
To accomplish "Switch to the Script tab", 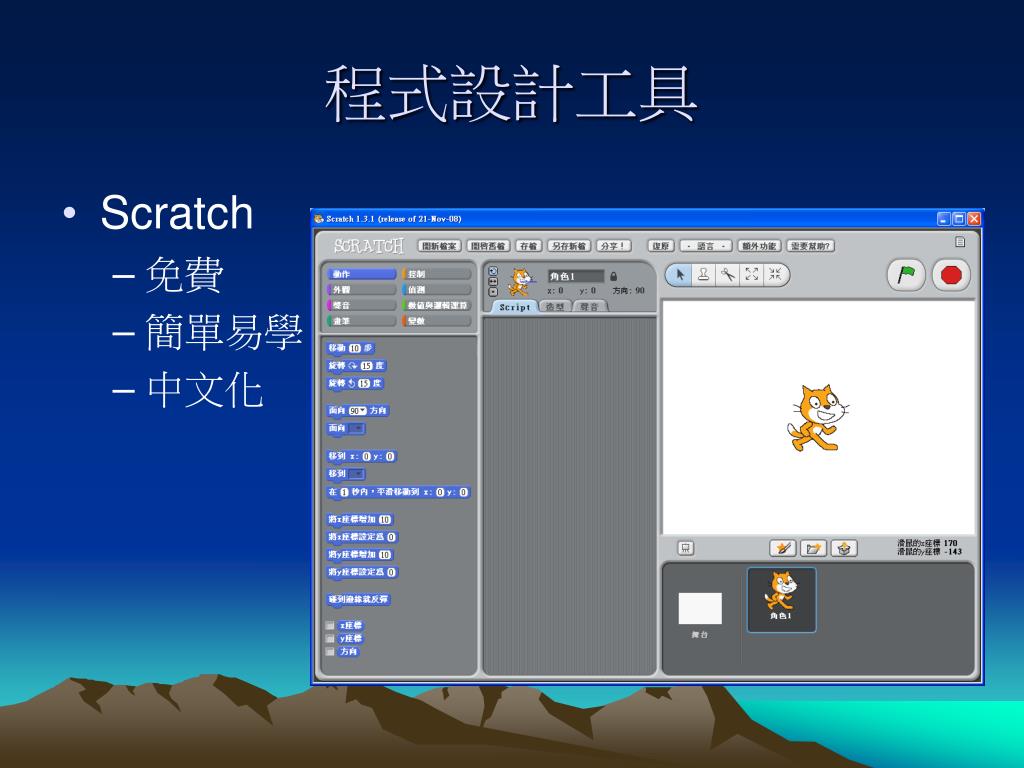I will [x=514, y=307].
